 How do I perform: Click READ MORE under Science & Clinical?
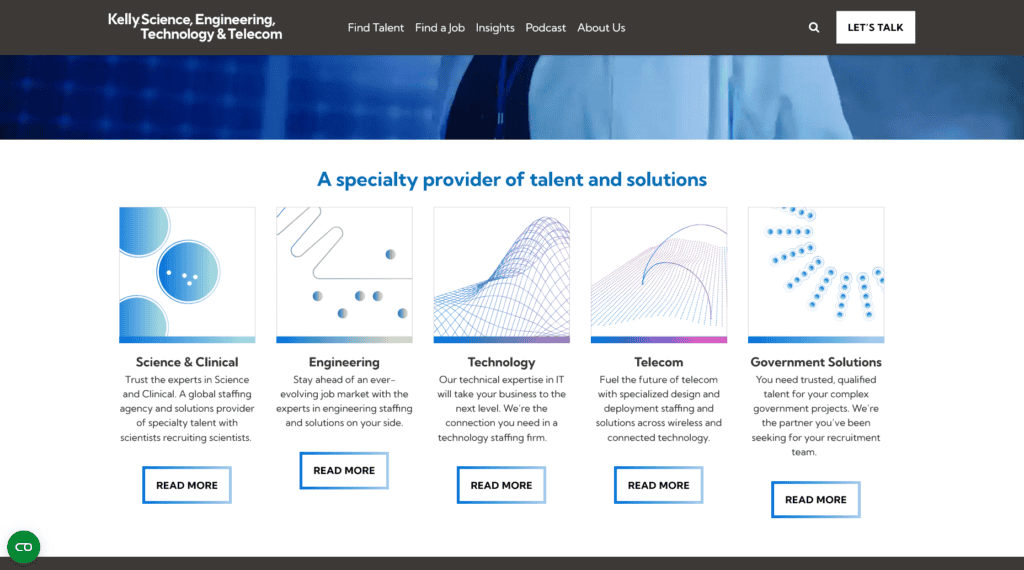187,485
